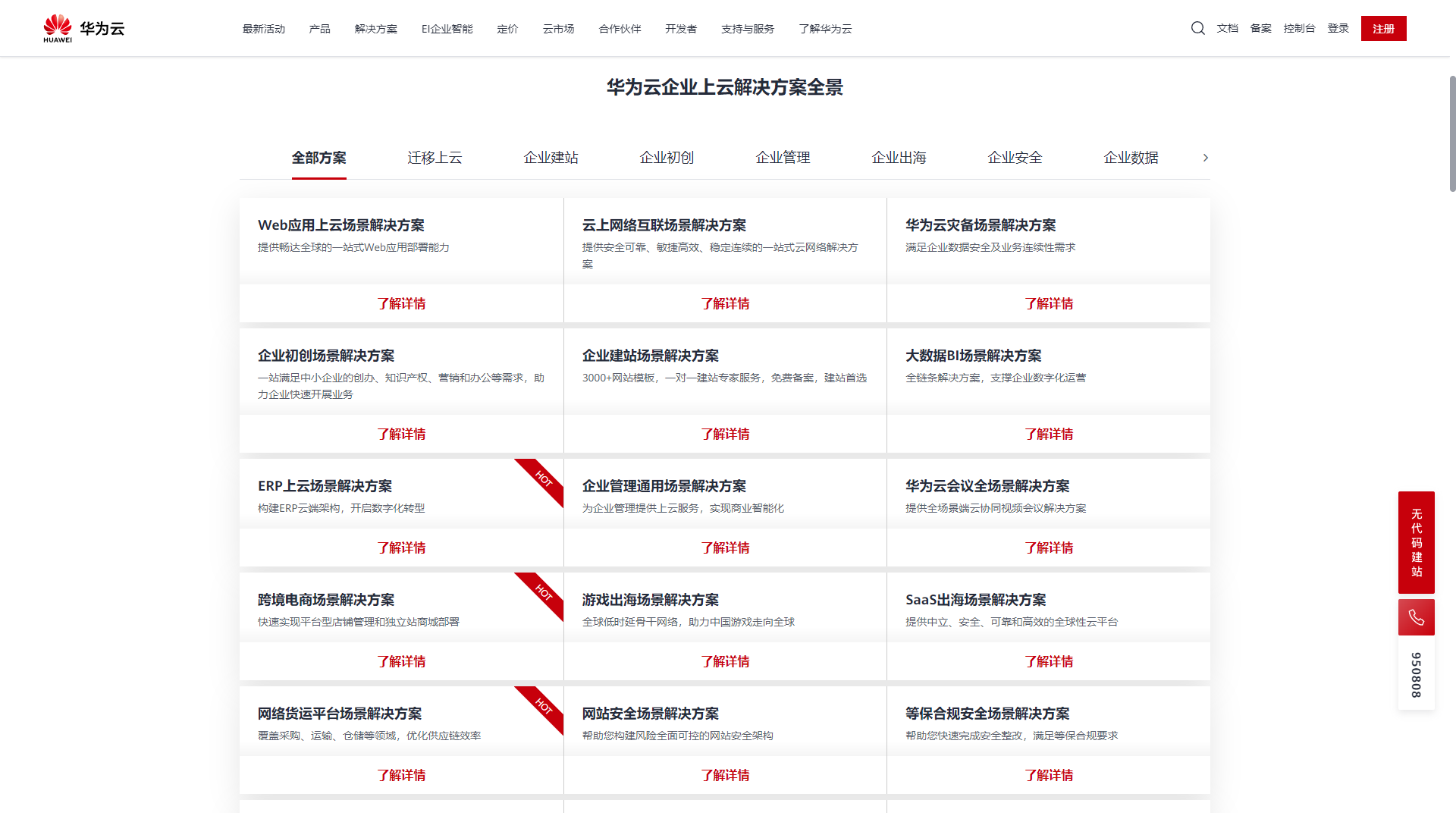Viewport: 1456px width, 819px height.
Task: Open the 无代码建站 floating side banner
Action: click(x=1416, y=542)
